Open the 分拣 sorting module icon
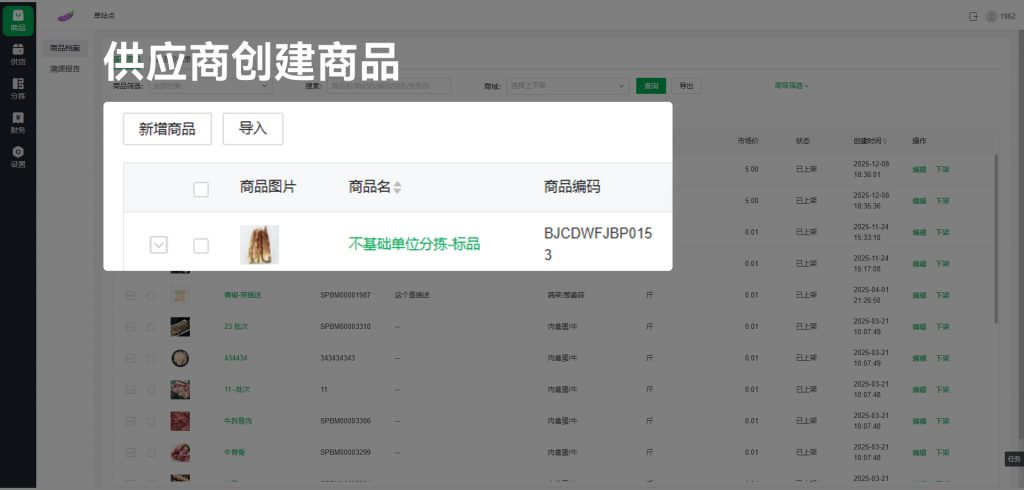 coord(18,88)
